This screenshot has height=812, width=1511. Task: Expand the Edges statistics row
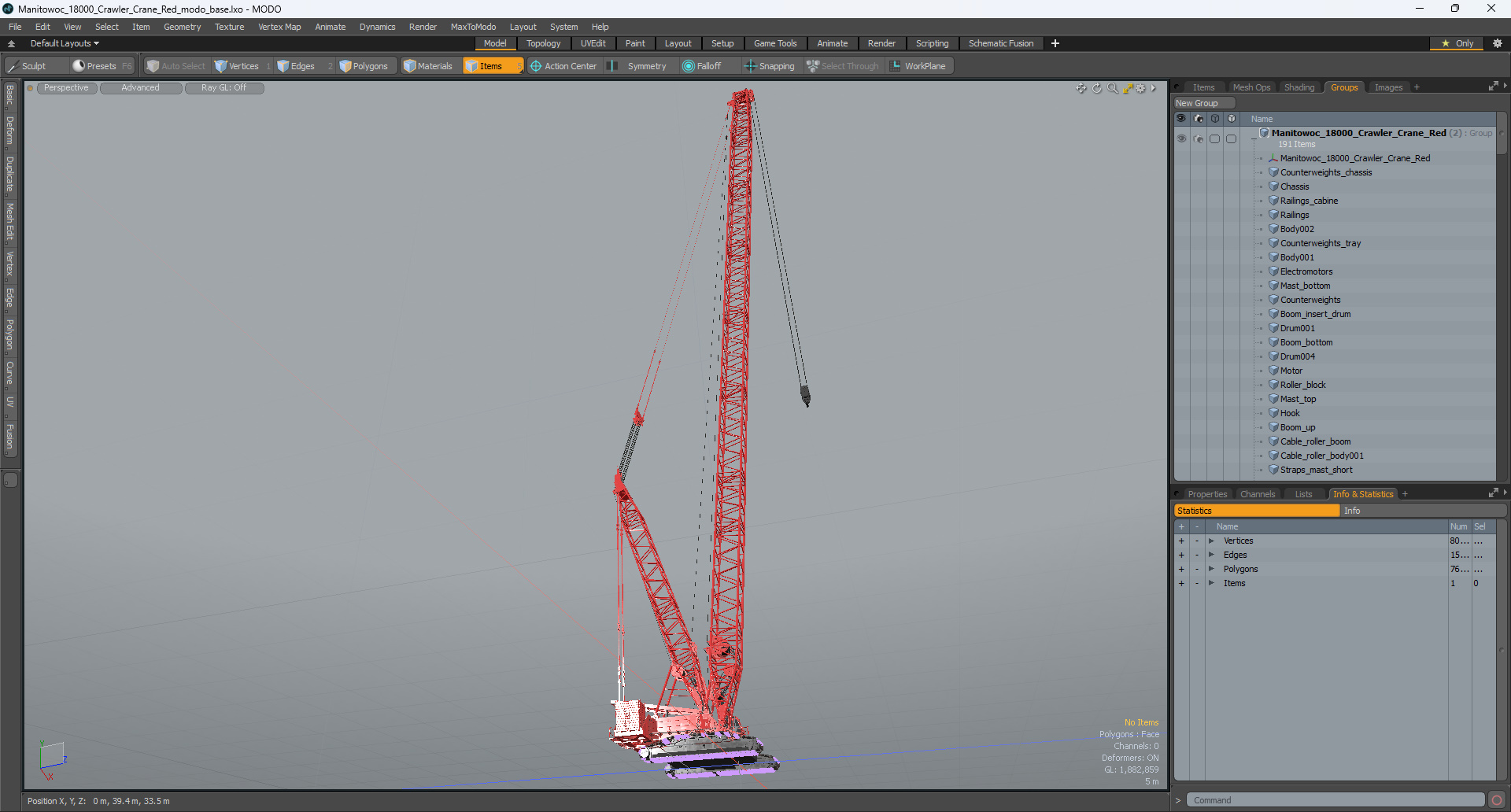(1212, 555)
